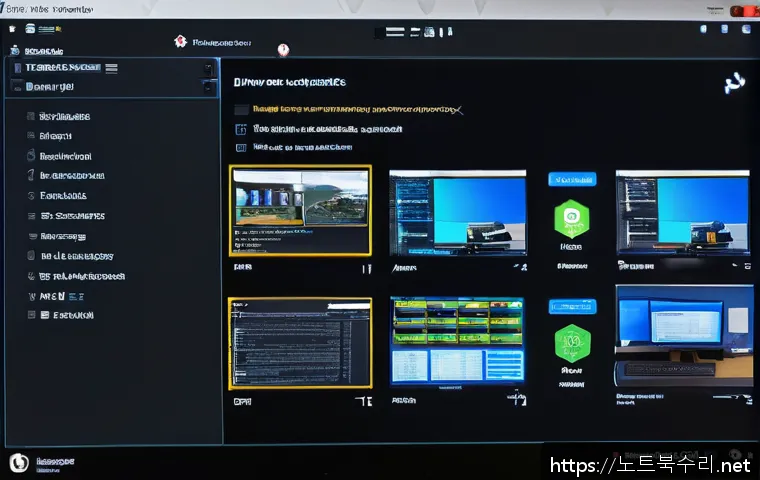Open the dropdown arrow on the second sidebar selector
The width and height of the screenshot is (760, 480).
tap(209, 87)
